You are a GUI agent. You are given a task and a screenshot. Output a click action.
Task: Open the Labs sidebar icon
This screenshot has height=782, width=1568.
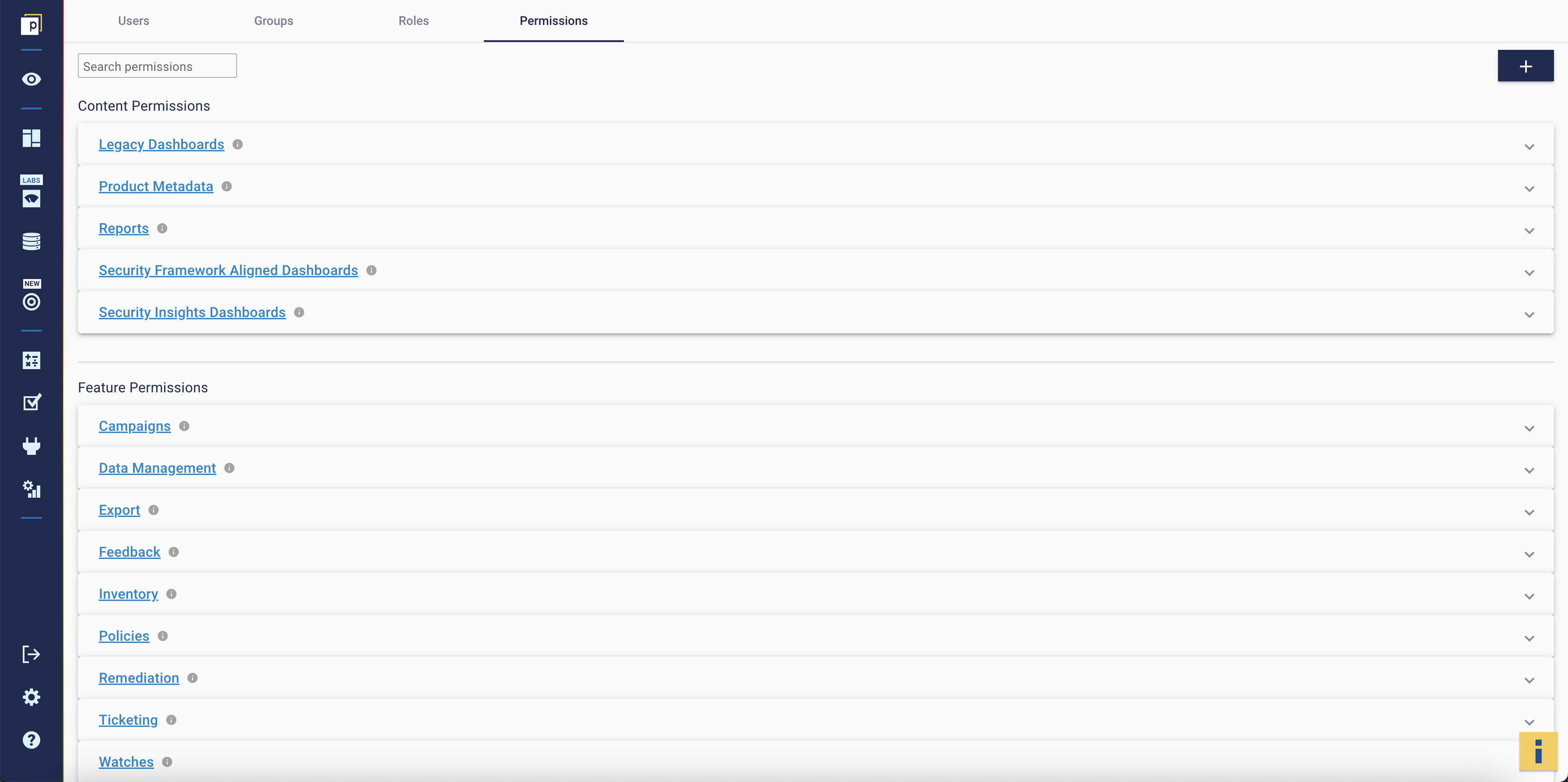(x=31, y=192)
